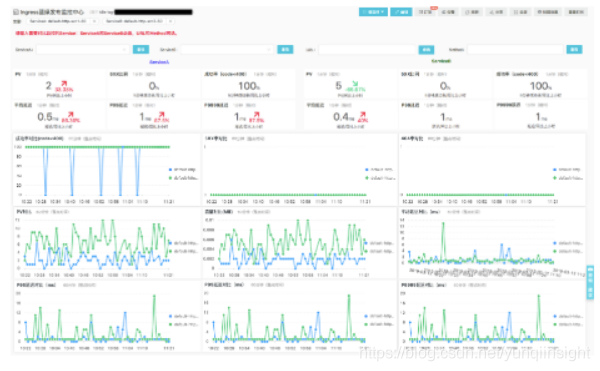Click the red up arrow beside ServiceA PV value
600x371 pixels.
coord(64,83)
